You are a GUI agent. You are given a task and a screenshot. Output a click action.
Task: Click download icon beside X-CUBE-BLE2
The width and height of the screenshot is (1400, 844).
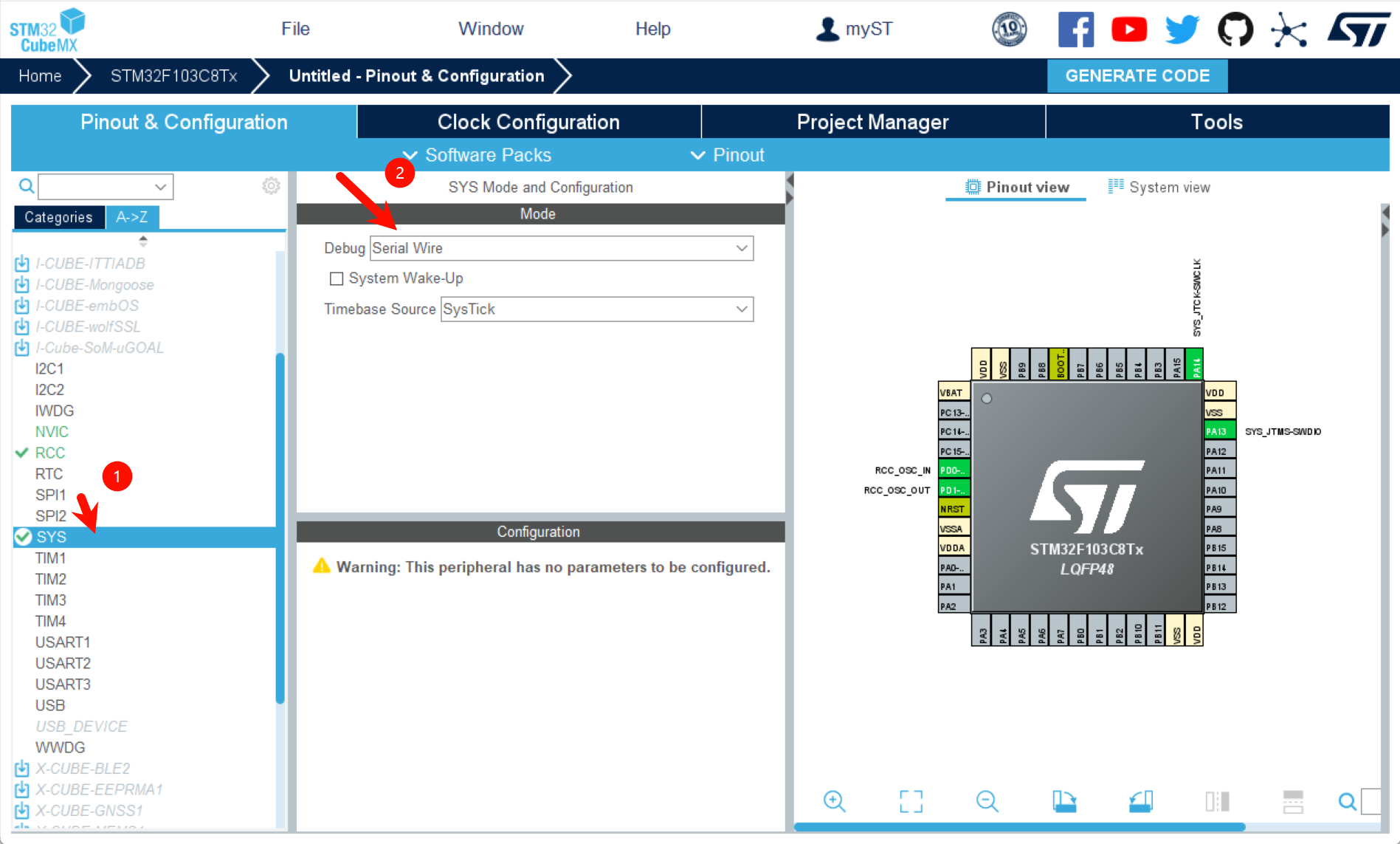[22, 769]
